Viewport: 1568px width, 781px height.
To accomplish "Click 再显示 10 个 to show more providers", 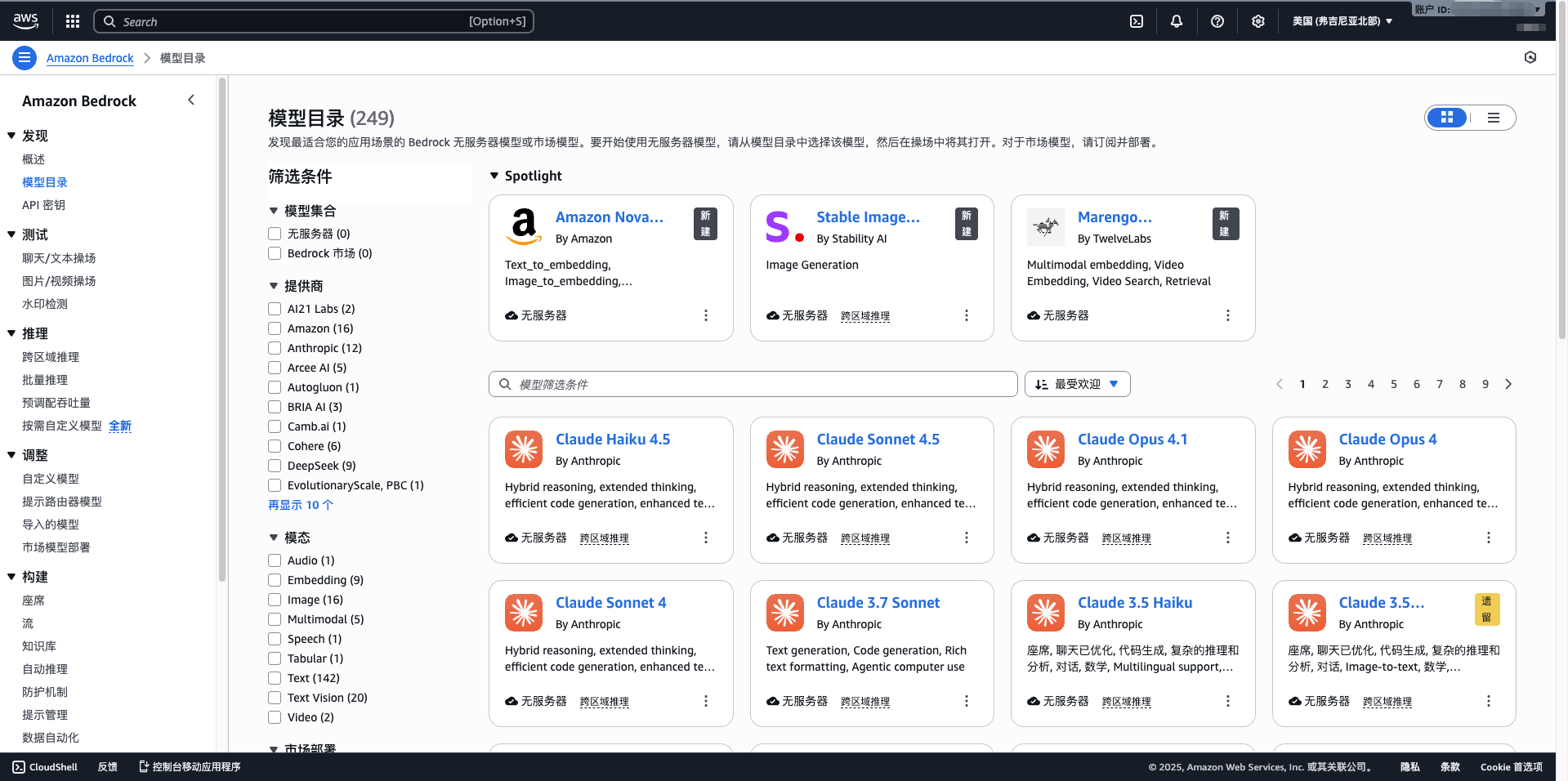I will click(x=301, y=504).
